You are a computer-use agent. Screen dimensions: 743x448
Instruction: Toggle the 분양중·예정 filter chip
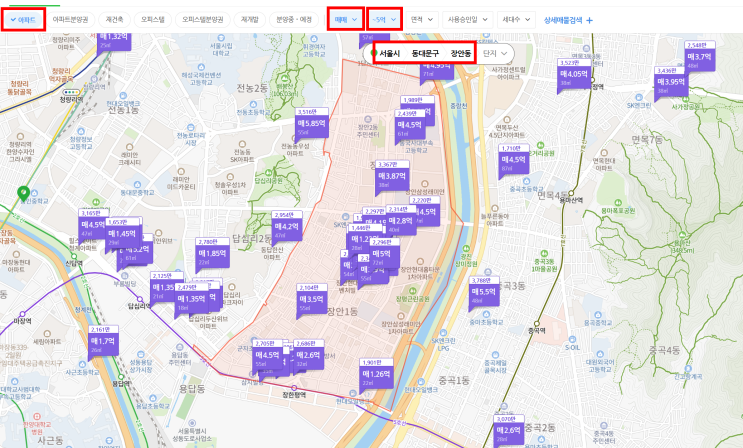click(x=294, y=20)
